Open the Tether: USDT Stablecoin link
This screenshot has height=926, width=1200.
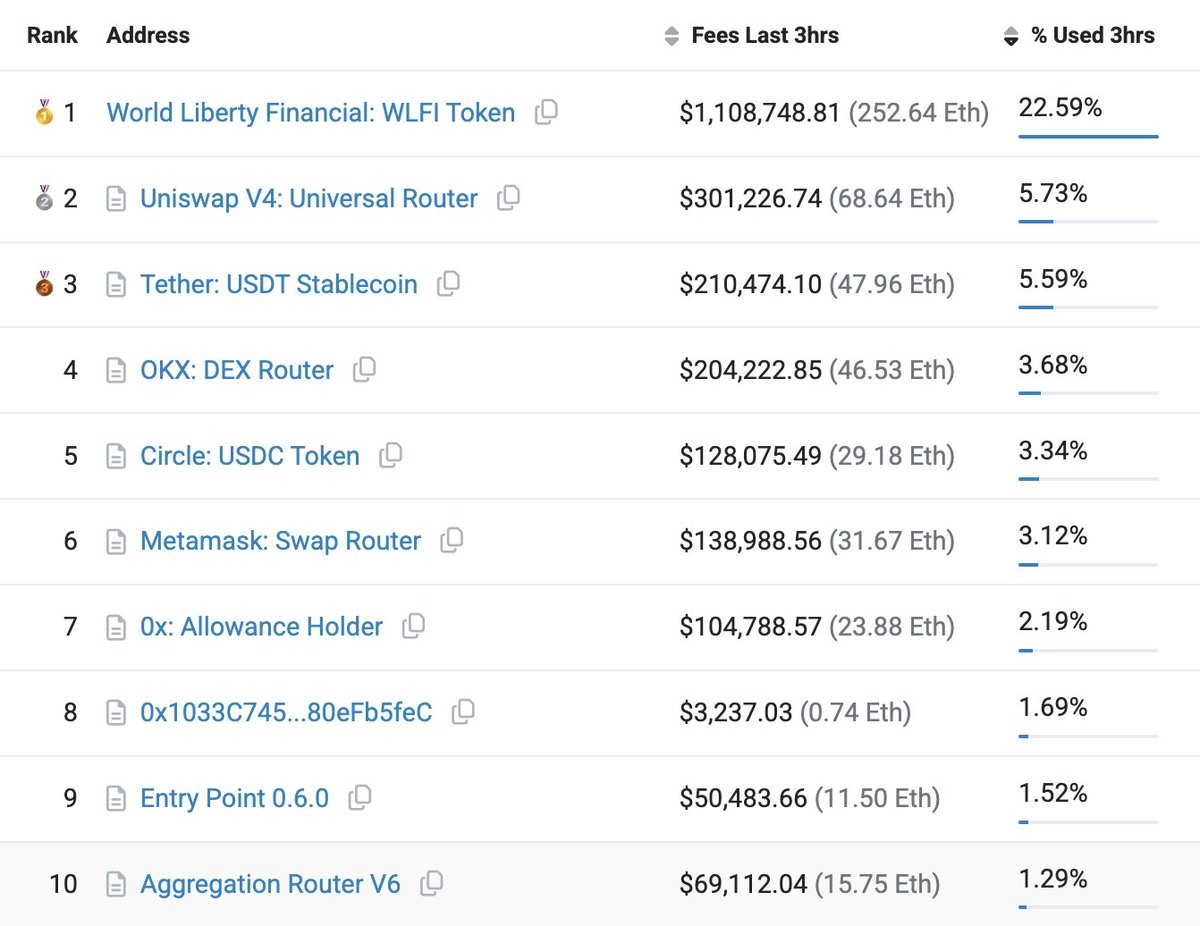[x=279, y=285]
